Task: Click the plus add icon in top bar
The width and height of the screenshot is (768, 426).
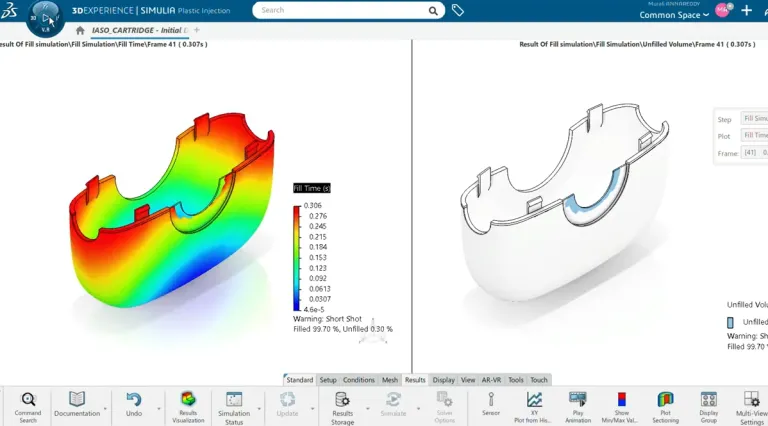Action: coord(746,10)
